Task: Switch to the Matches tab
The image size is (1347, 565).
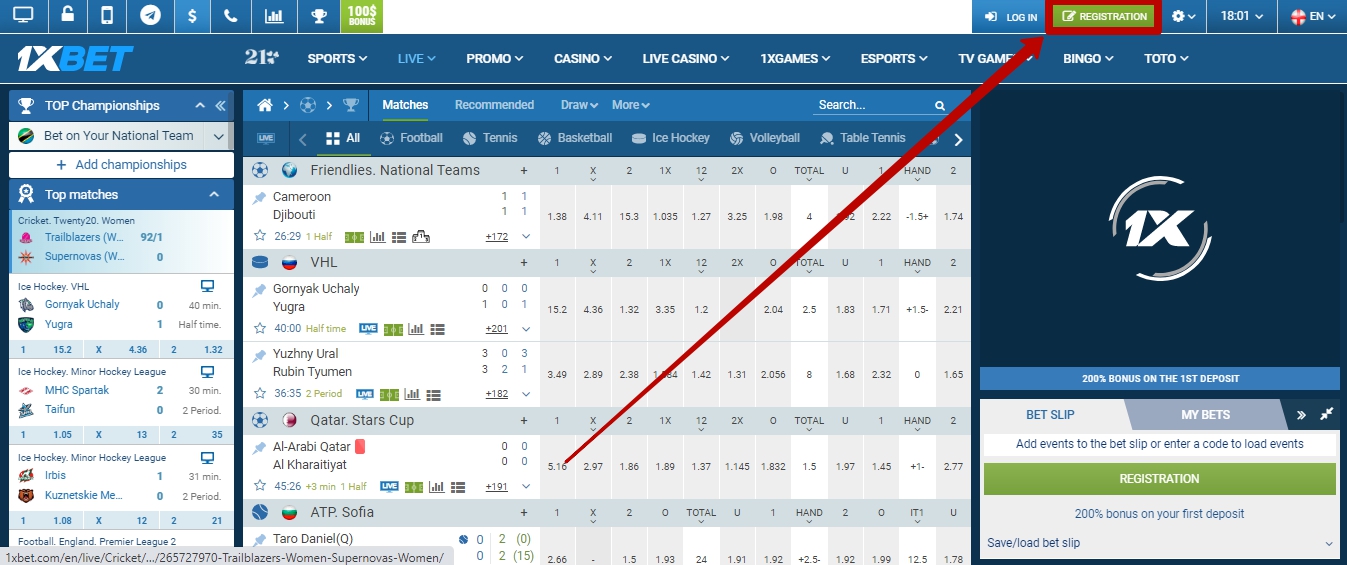Action: [x=405, y=105]
